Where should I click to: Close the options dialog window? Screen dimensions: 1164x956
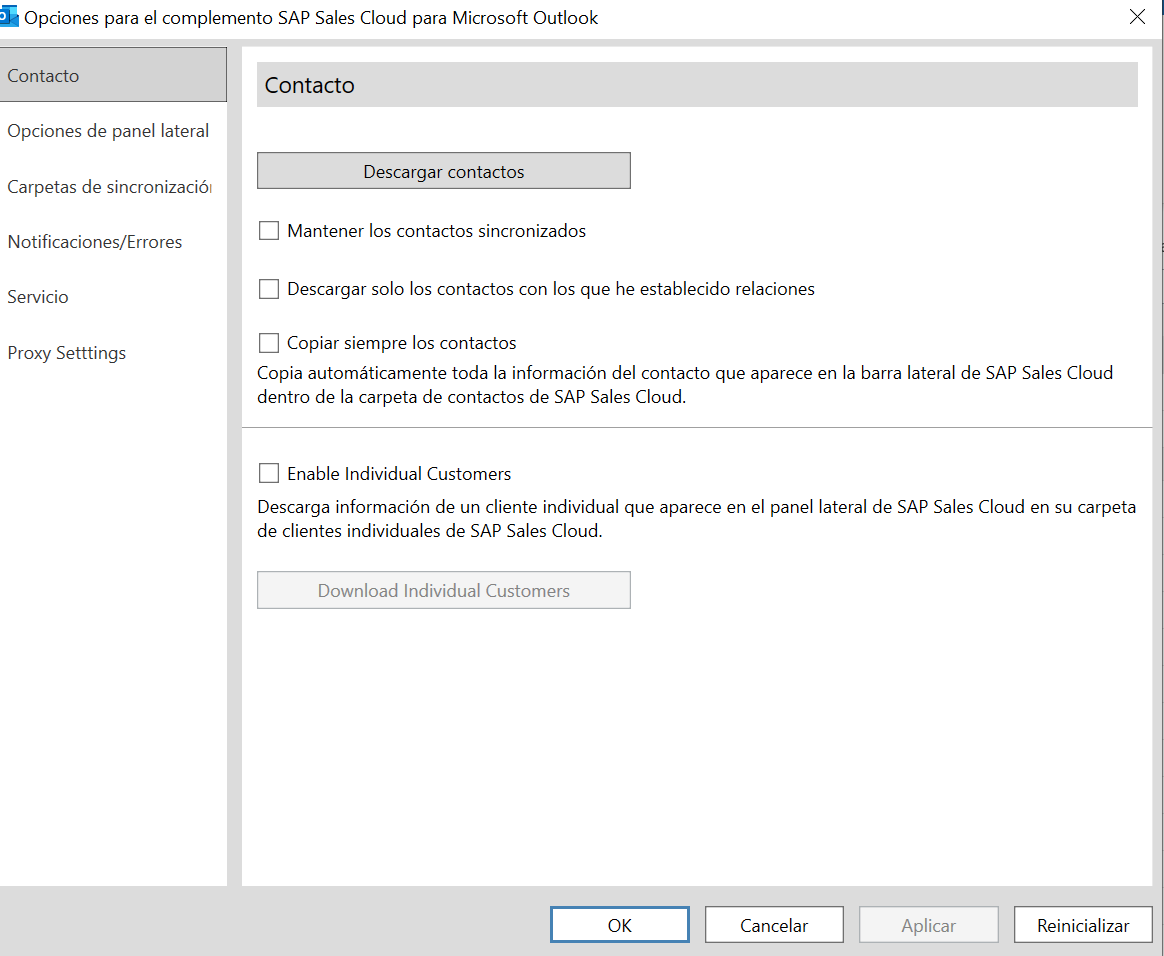click(x=1137, y=17)
